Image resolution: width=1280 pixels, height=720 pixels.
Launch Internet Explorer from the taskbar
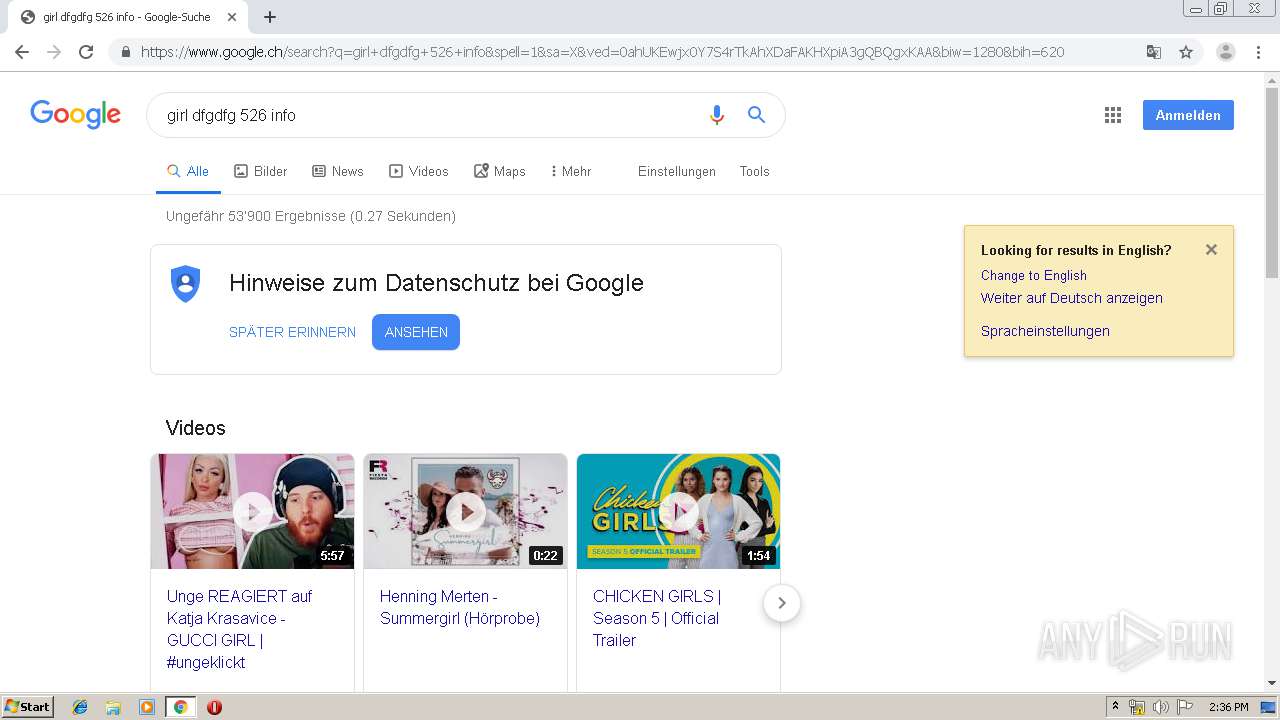pyautogui.click(x=80, y=707)
